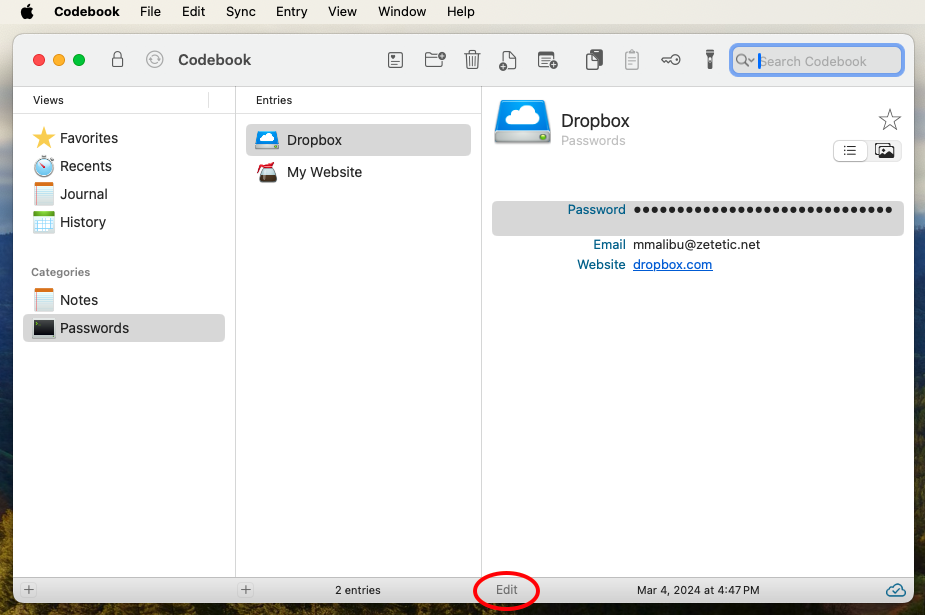
Task: Open the dropbox.com website link
Action: (673, 265)
